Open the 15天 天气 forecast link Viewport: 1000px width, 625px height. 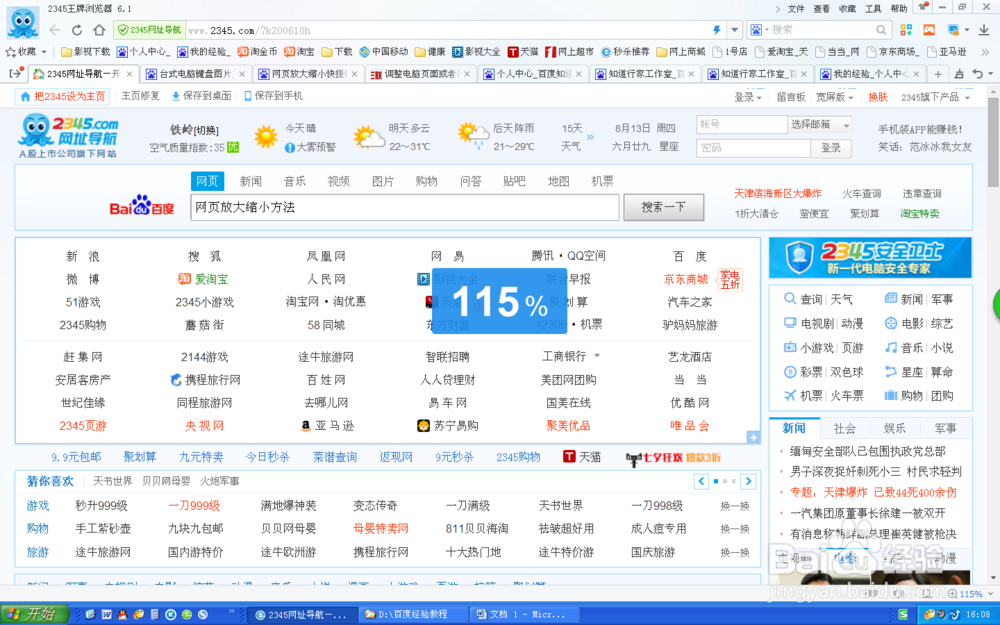[571, 137]
